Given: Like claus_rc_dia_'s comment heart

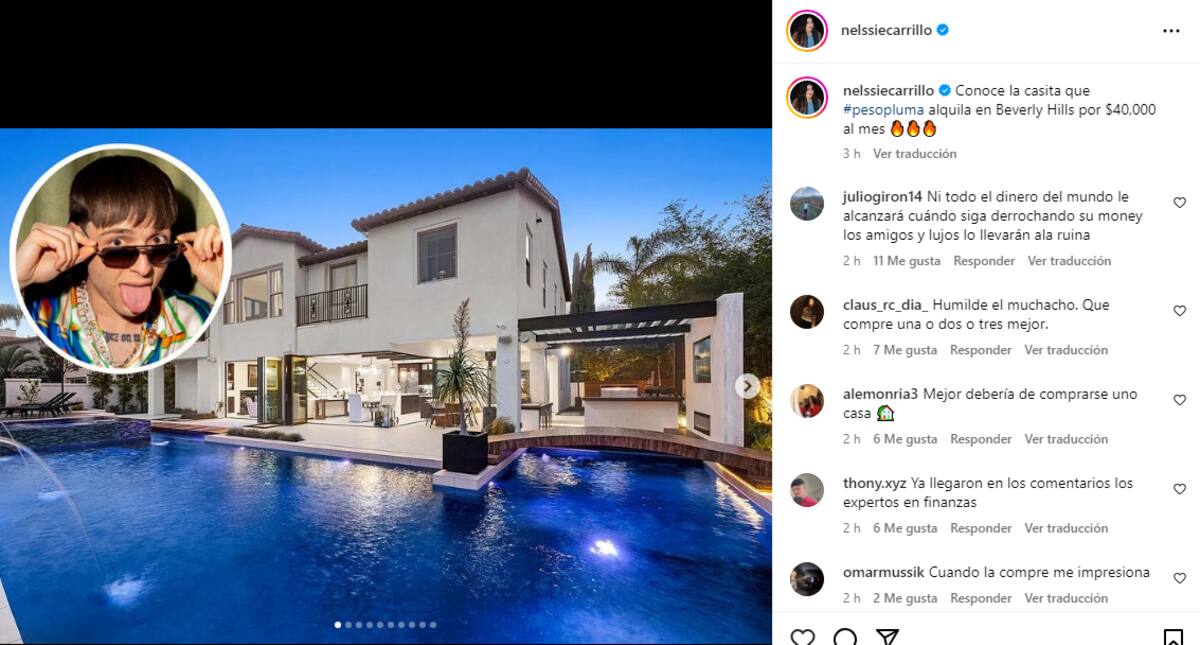Looking at the screenshot, I should click(1179, 311).
